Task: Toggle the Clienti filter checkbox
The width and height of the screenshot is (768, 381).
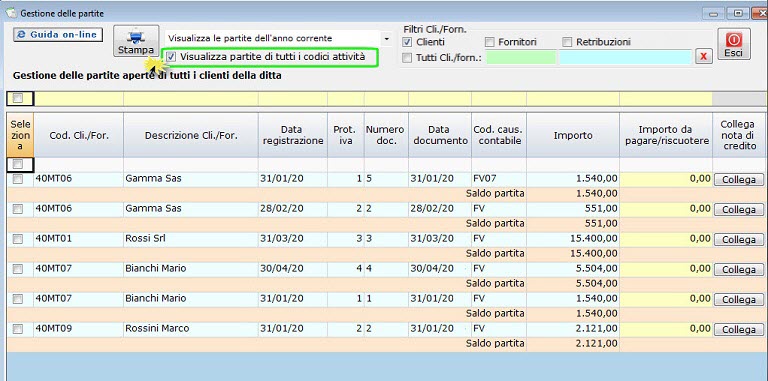Action: click(407, 42)
